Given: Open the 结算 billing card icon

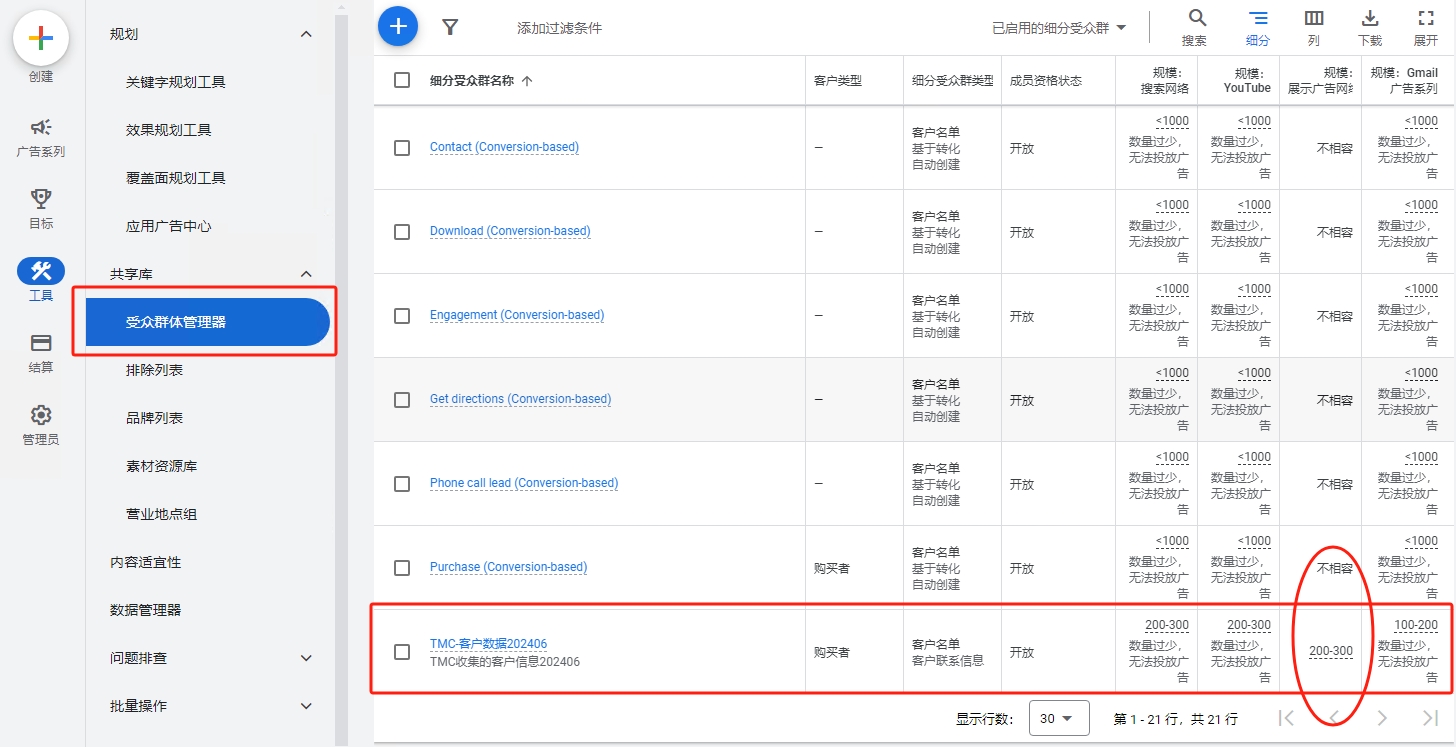Looking at the screenshot, I should pyautogui.click(x=41, y=343).
